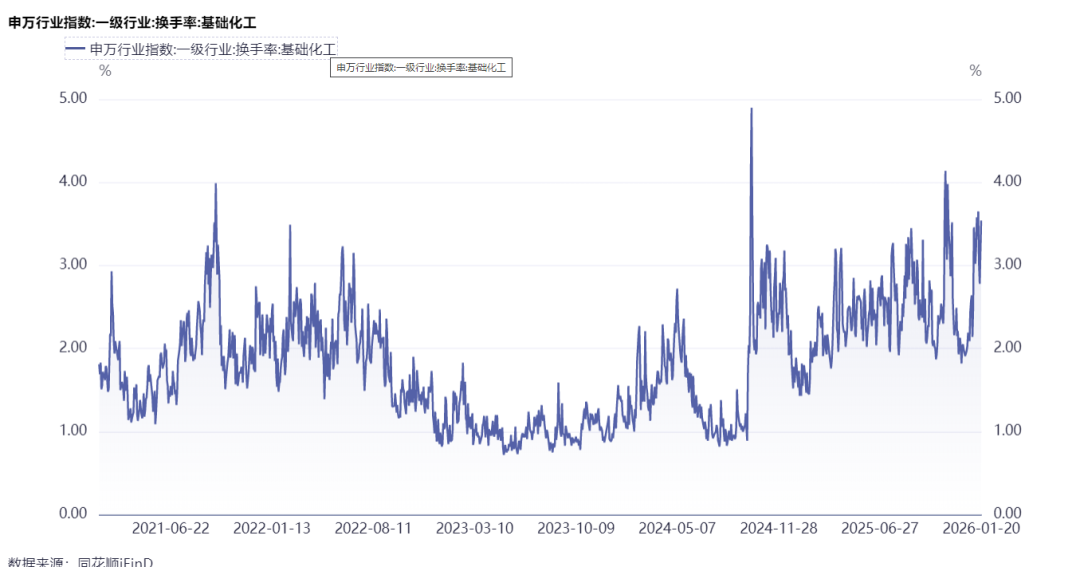Click the date label 2025-06-27
The height and width of the screenshot is (567, 1080).
[x=880, y=528]
